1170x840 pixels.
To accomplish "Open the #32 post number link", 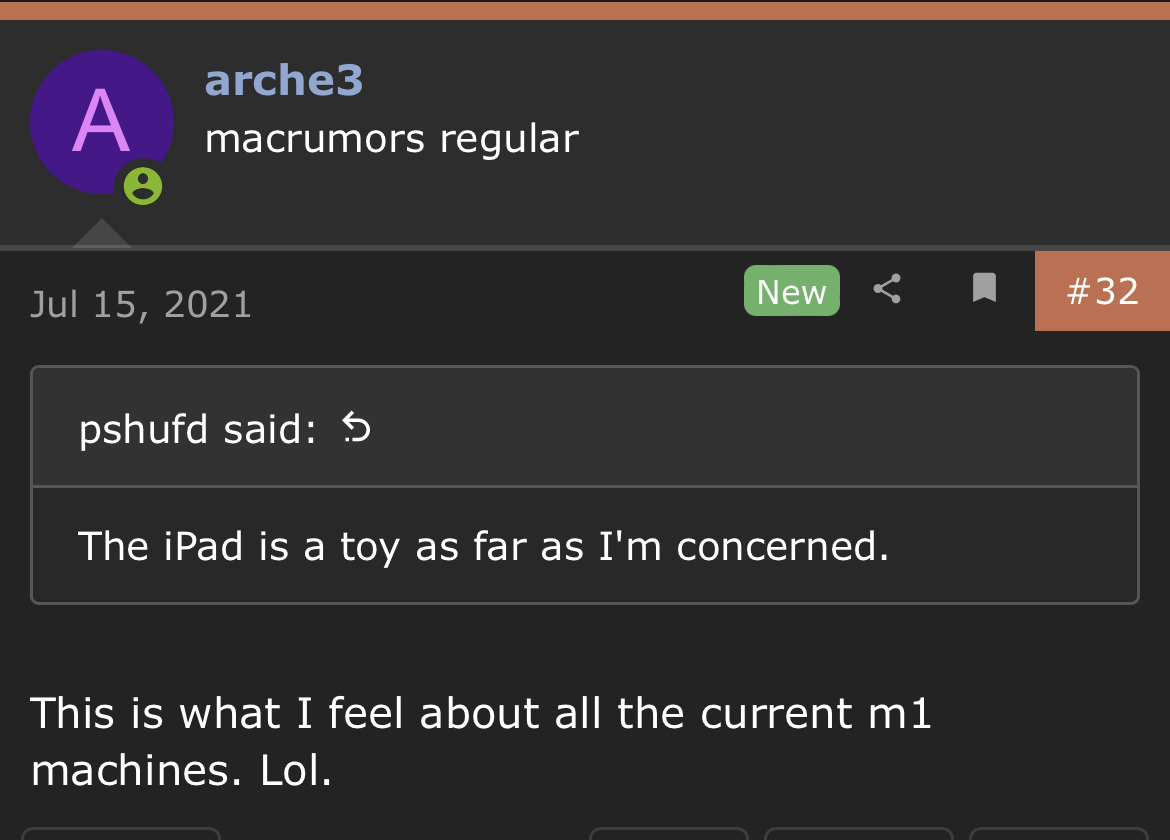I will 1102,291.
